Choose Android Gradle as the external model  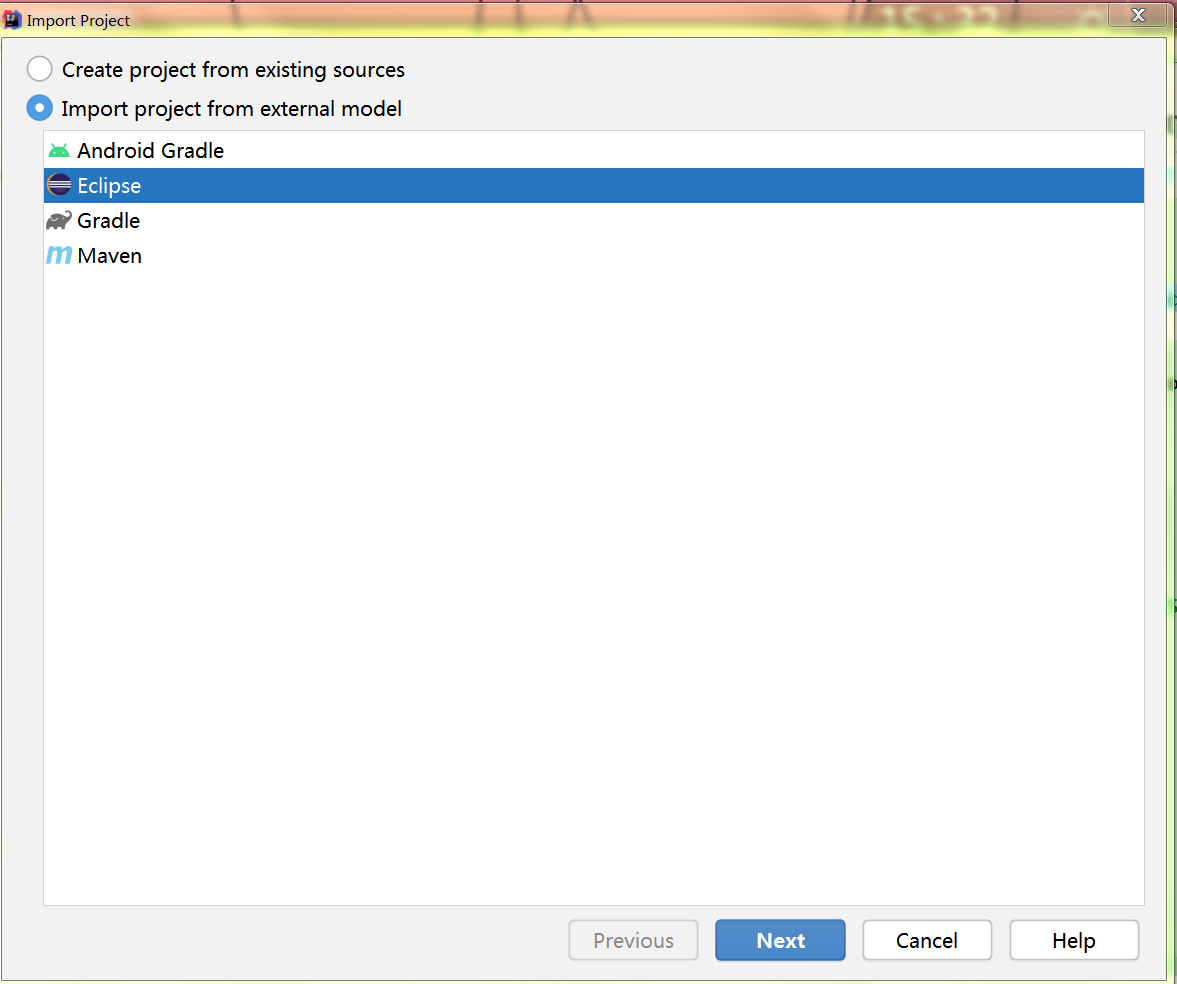(x=150, y=150)
